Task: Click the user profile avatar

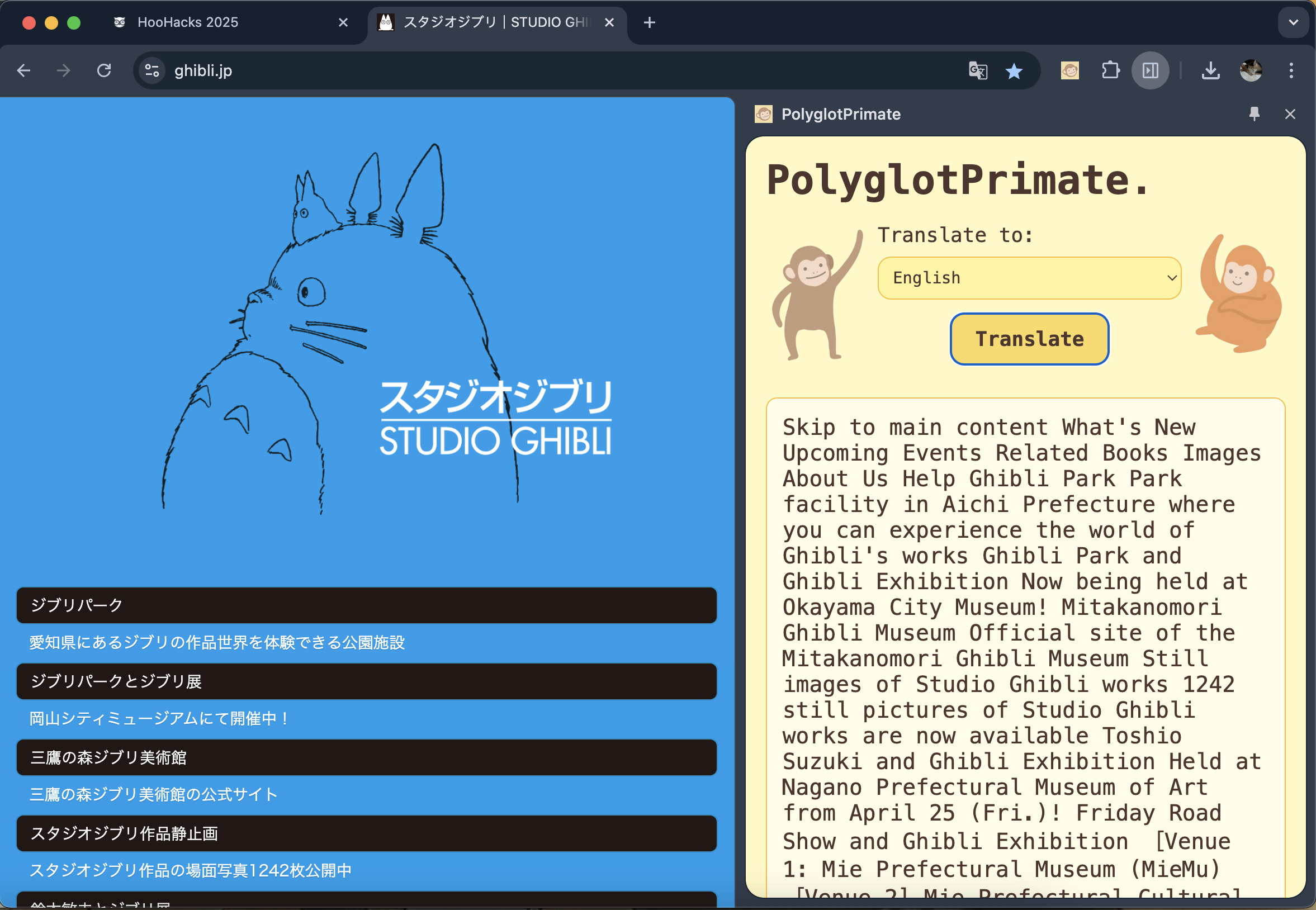Action: click(x=1251, y=70)
